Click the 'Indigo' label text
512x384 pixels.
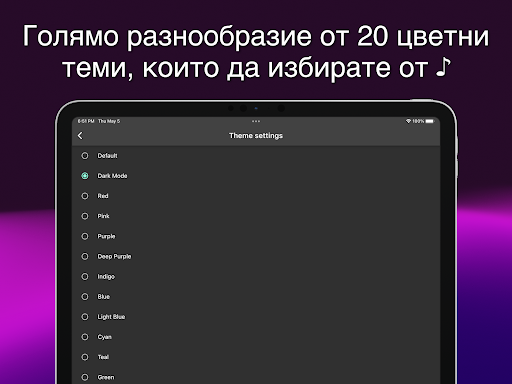click(106, 277)
